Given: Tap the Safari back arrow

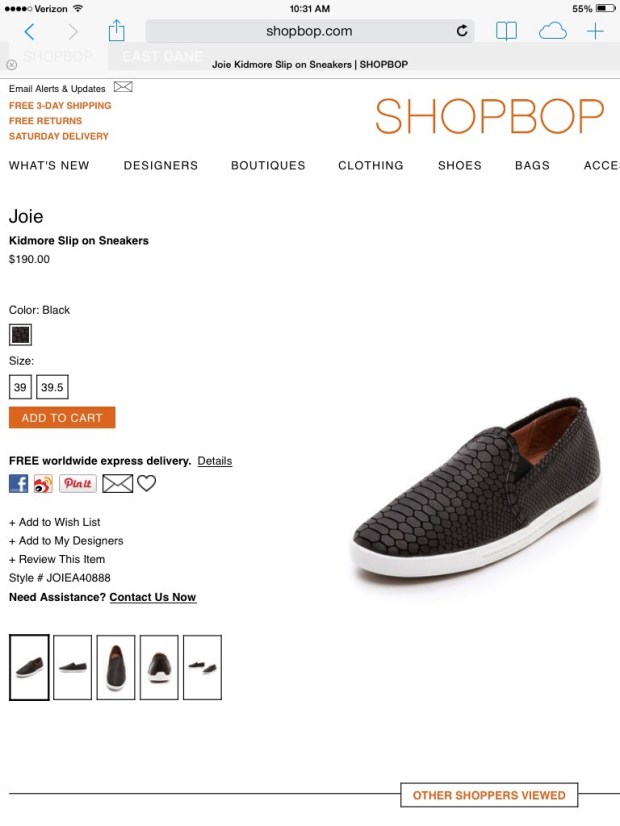Looking at the screenshot, I should coord(29,32).
